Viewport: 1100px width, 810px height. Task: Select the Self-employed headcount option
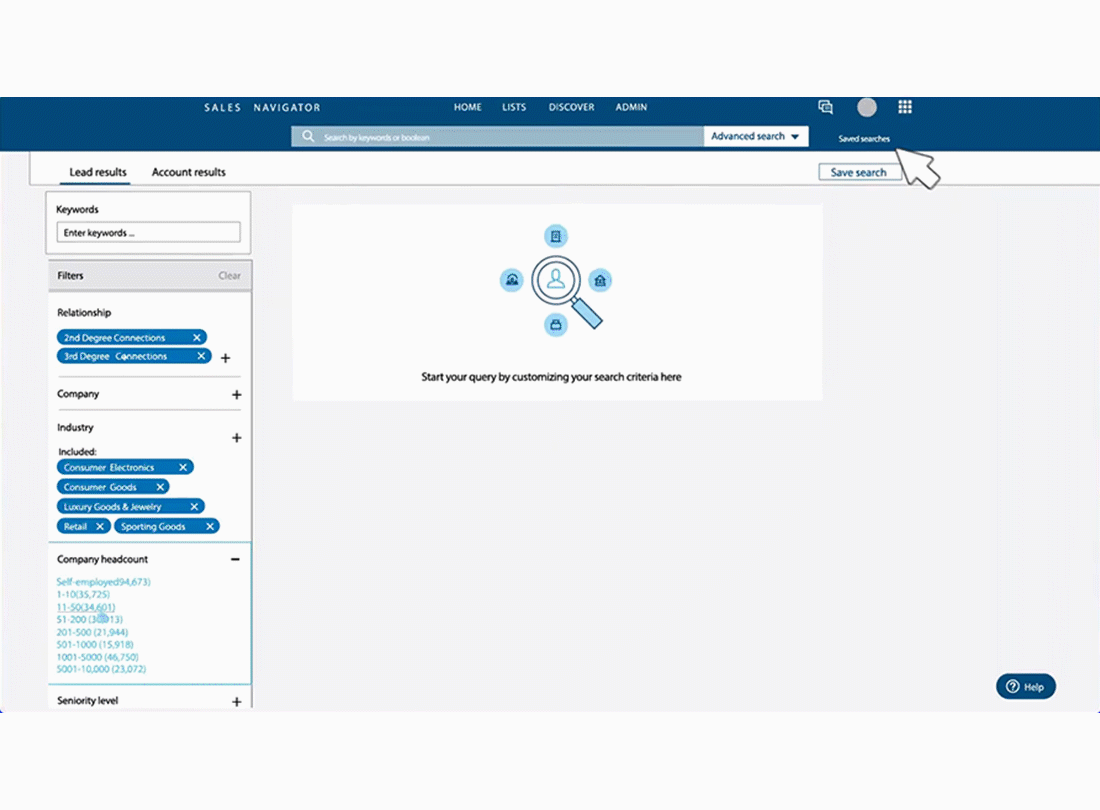click(103, 581)
